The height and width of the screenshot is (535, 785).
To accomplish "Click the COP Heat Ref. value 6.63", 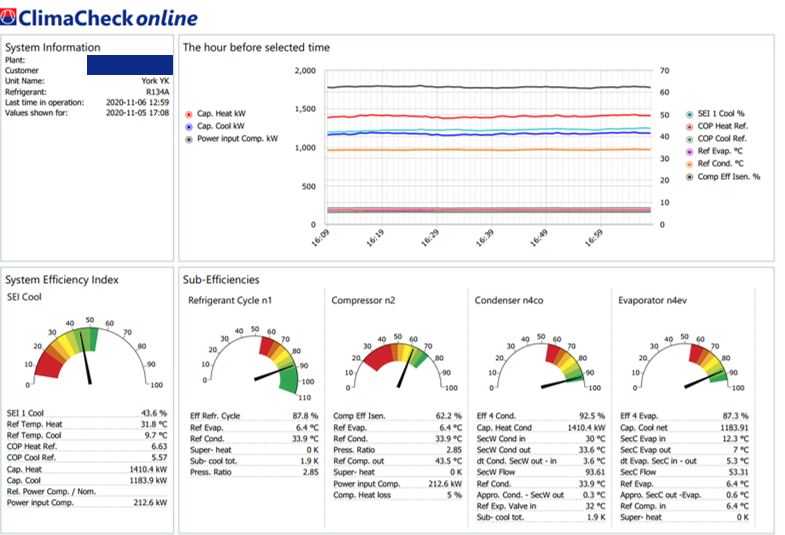I will point(159,446).
